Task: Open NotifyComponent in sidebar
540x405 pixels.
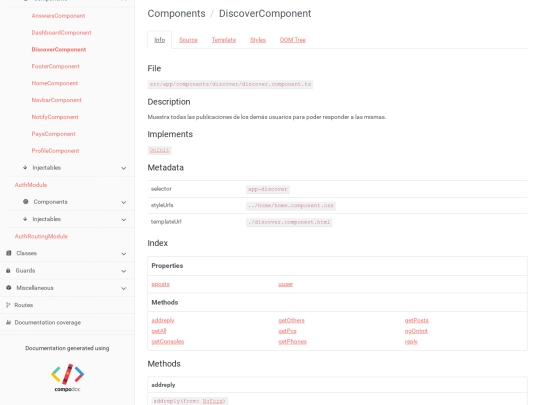Action: click(55, 117)
